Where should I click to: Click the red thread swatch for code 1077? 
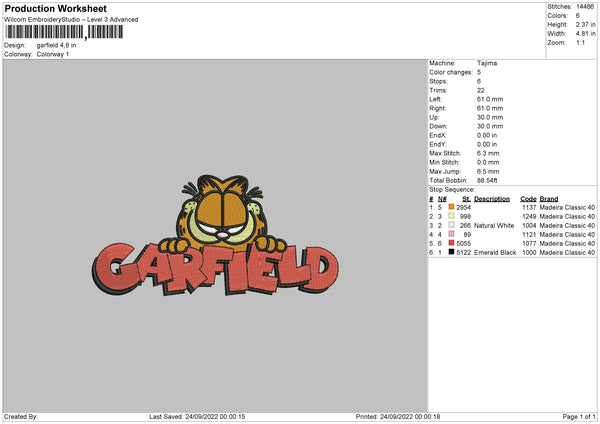click(451, 243)
